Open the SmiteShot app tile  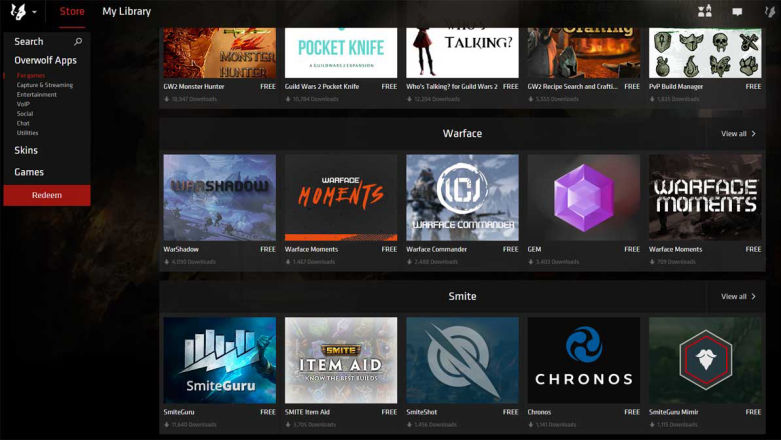click(x=462, y=360)
